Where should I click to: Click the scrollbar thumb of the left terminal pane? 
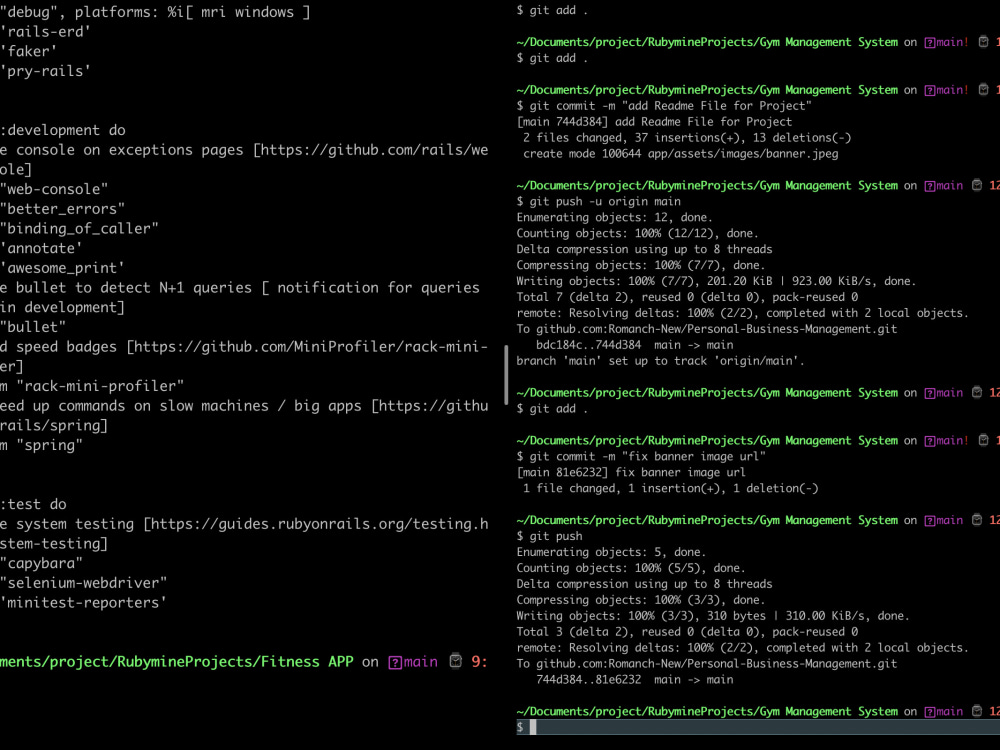tap(506, 375)
